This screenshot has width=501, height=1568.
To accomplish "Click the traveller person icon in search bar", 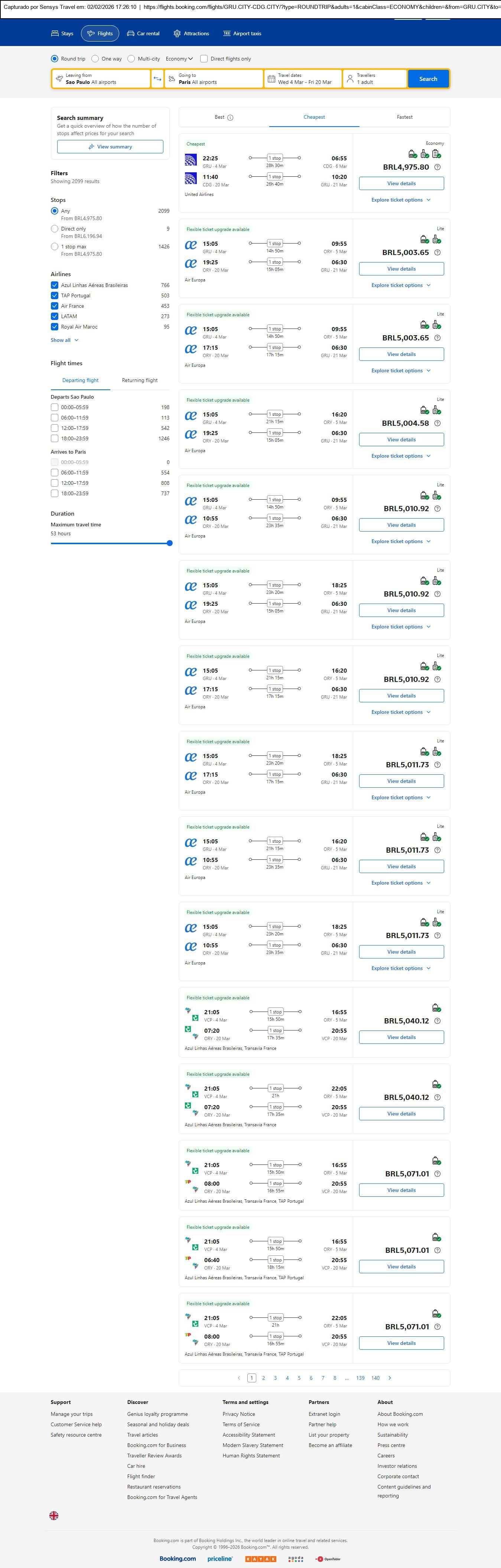I will click(x=350, y=79).
